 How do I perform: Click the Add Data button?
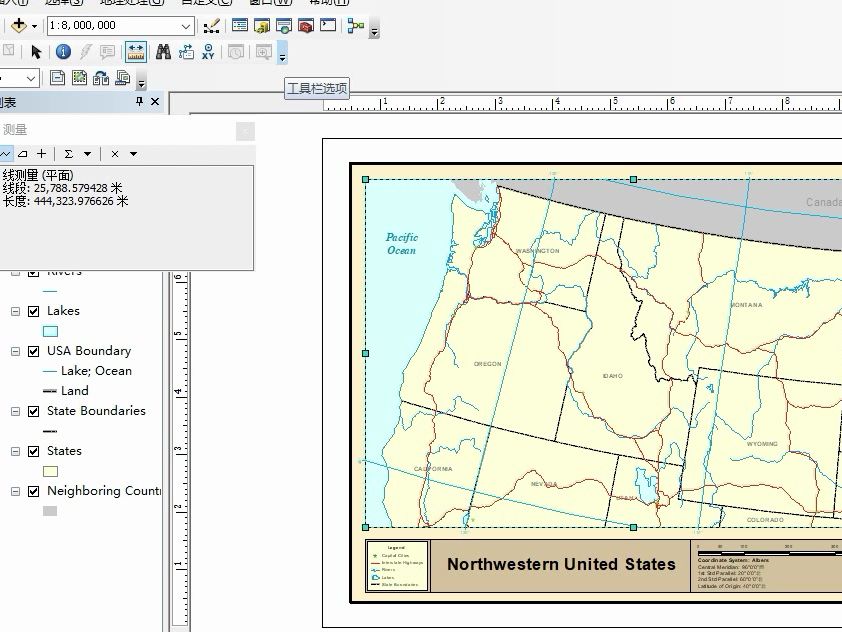click(19, 25)
